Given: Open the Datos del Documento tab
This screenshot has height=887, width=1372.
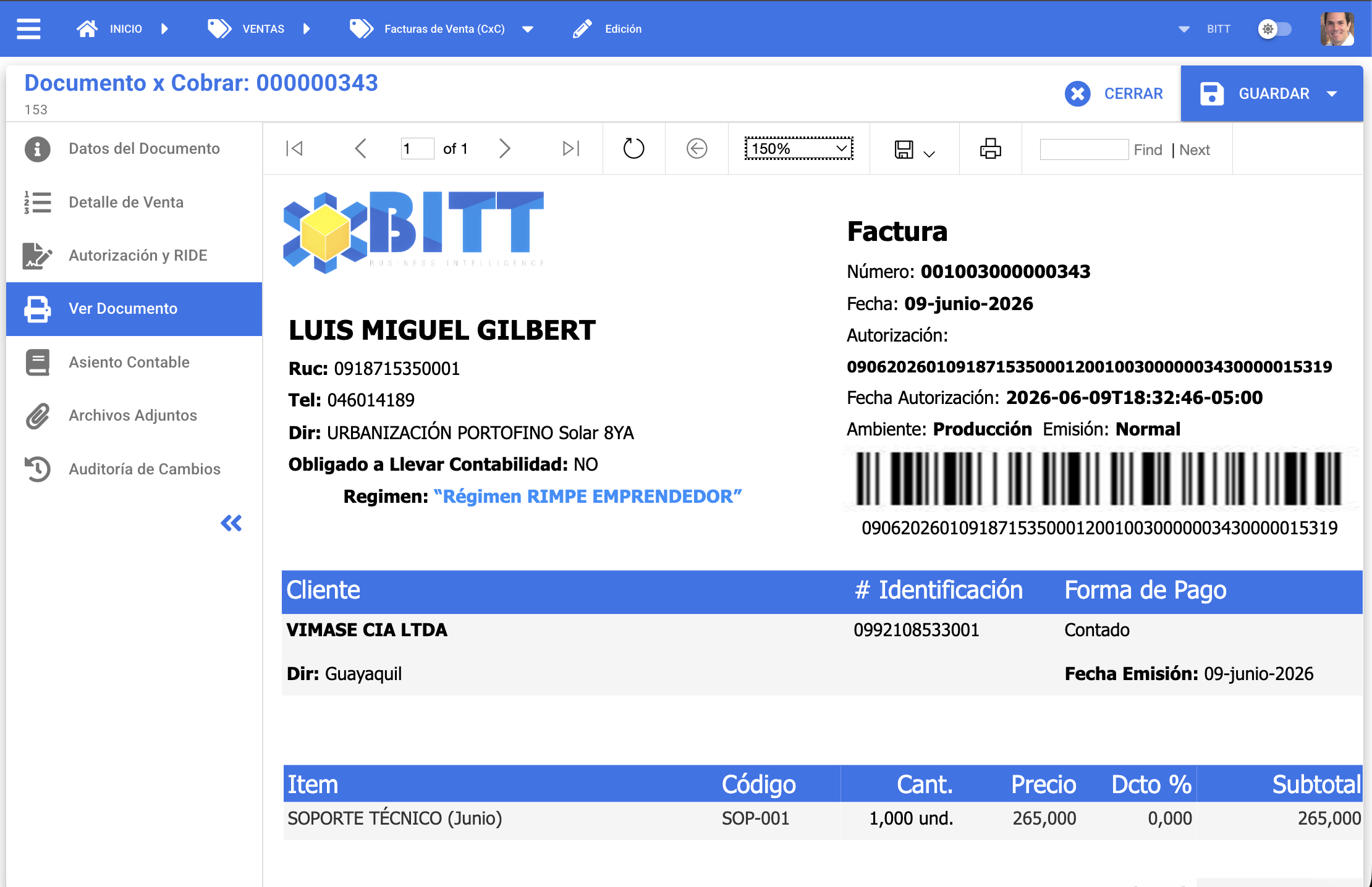Looking at the screenshot, I should pos(134,149).
